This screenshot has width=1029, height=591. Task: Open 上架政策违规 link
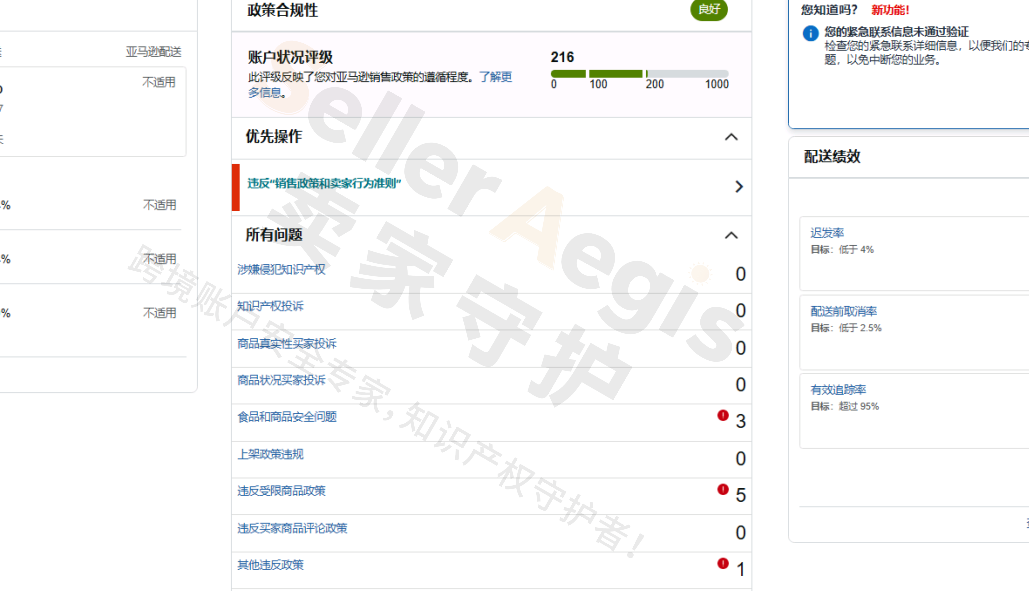(x=270, y=455)
